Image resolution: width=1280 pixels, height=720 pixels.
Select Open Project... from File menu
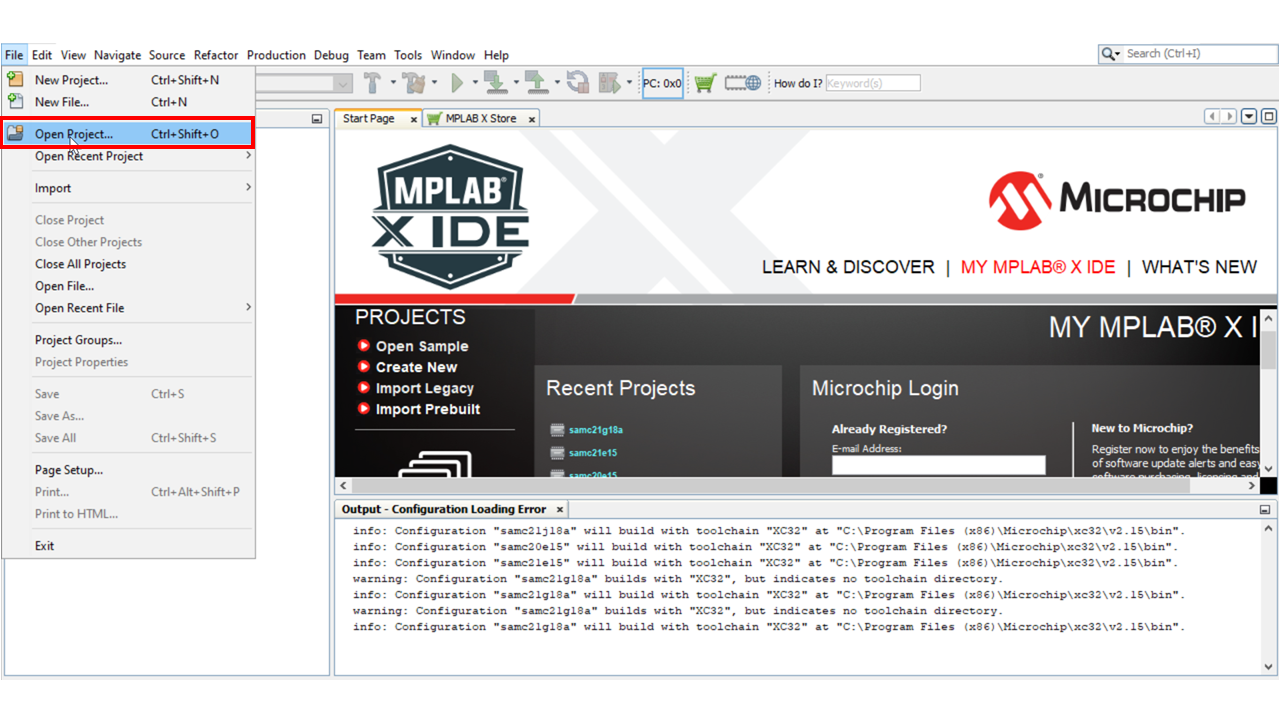tap(74, 134)
